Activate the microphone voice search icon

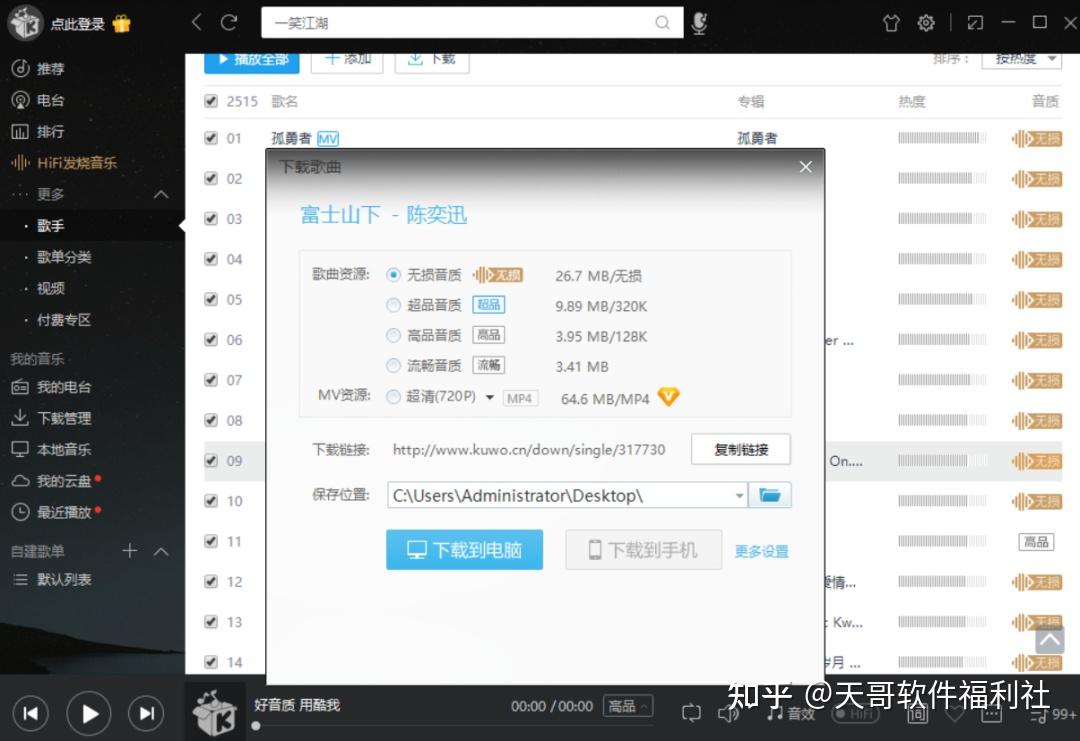(x=699, y=23)
